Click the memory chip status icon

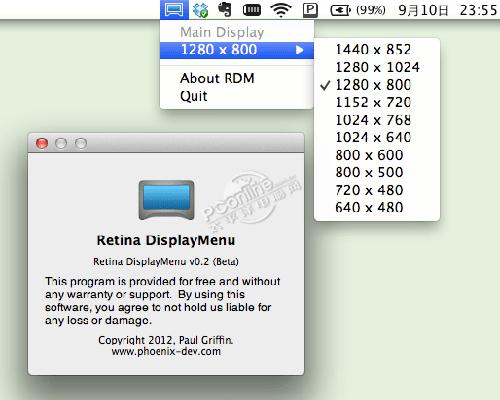pos(252,10)
